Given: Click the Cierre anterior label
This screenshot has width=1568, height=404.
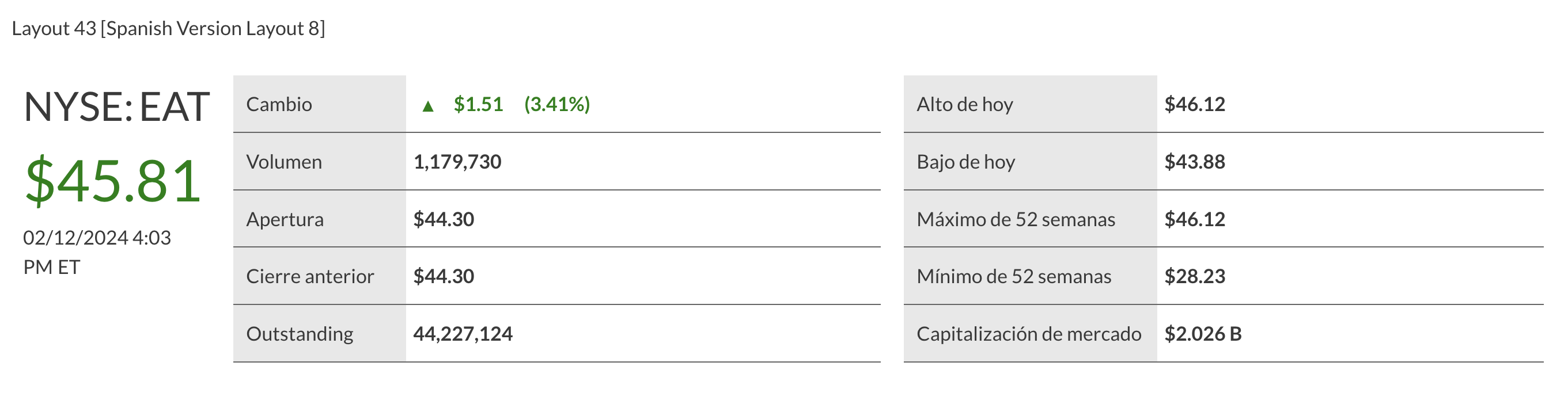Looking at the screenshot, I should (x=310, y=276).
